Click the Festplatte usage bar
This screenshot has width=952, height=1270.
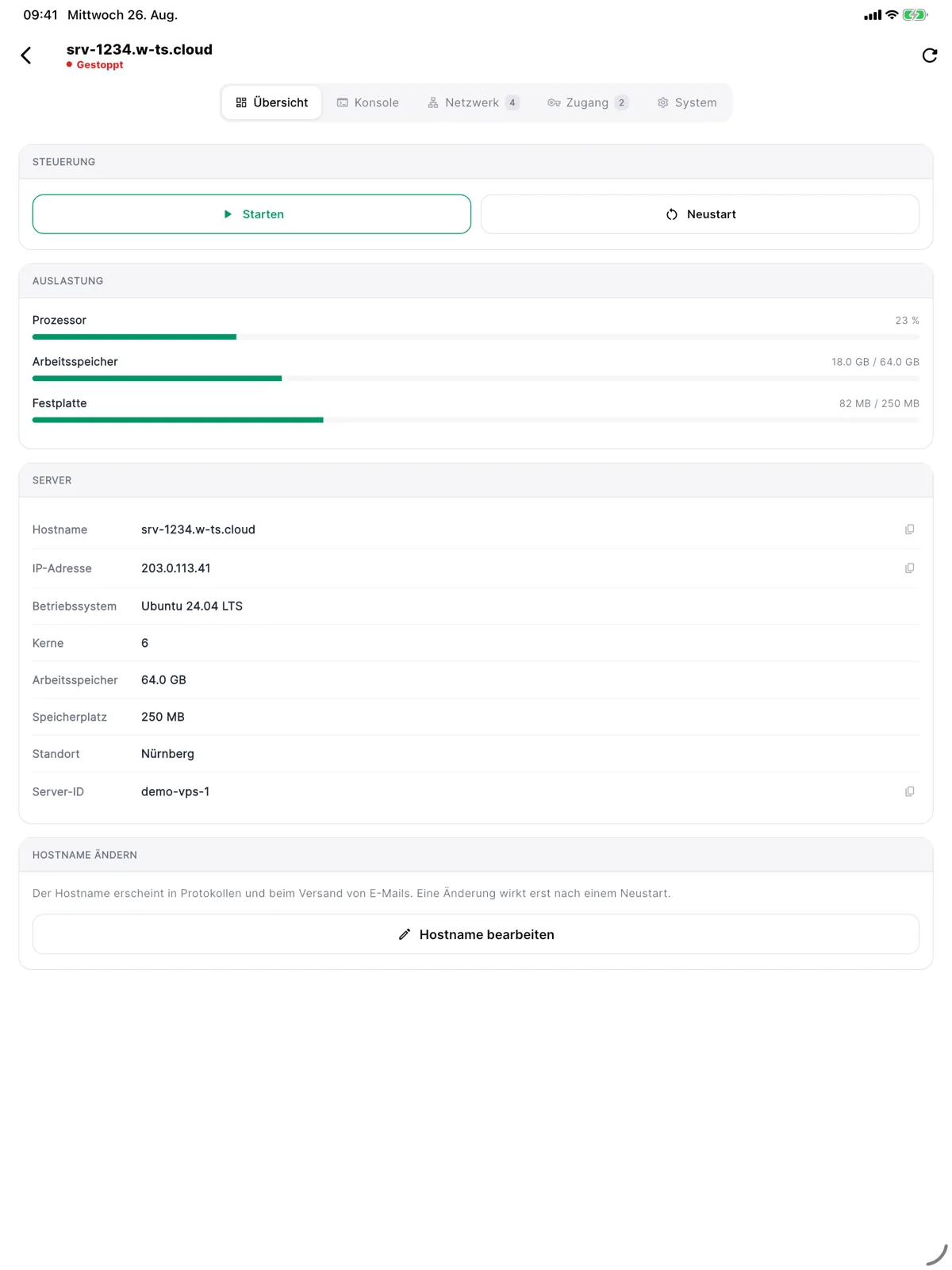(x=476, y=420)
